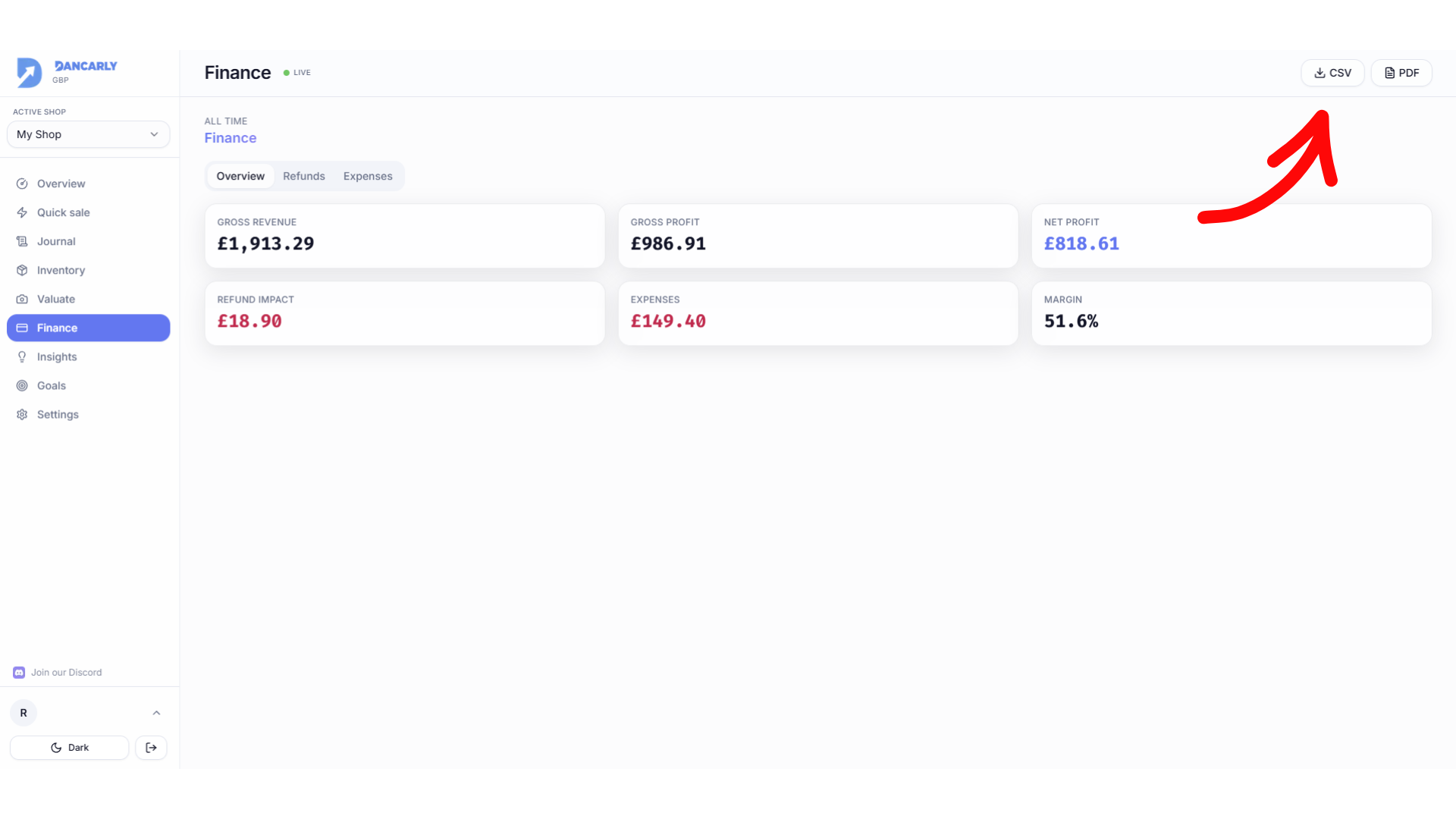Click the Overview gauge icon in sidebar
The width and height of the screenshot is (1456, 819).
coord(22,184)
